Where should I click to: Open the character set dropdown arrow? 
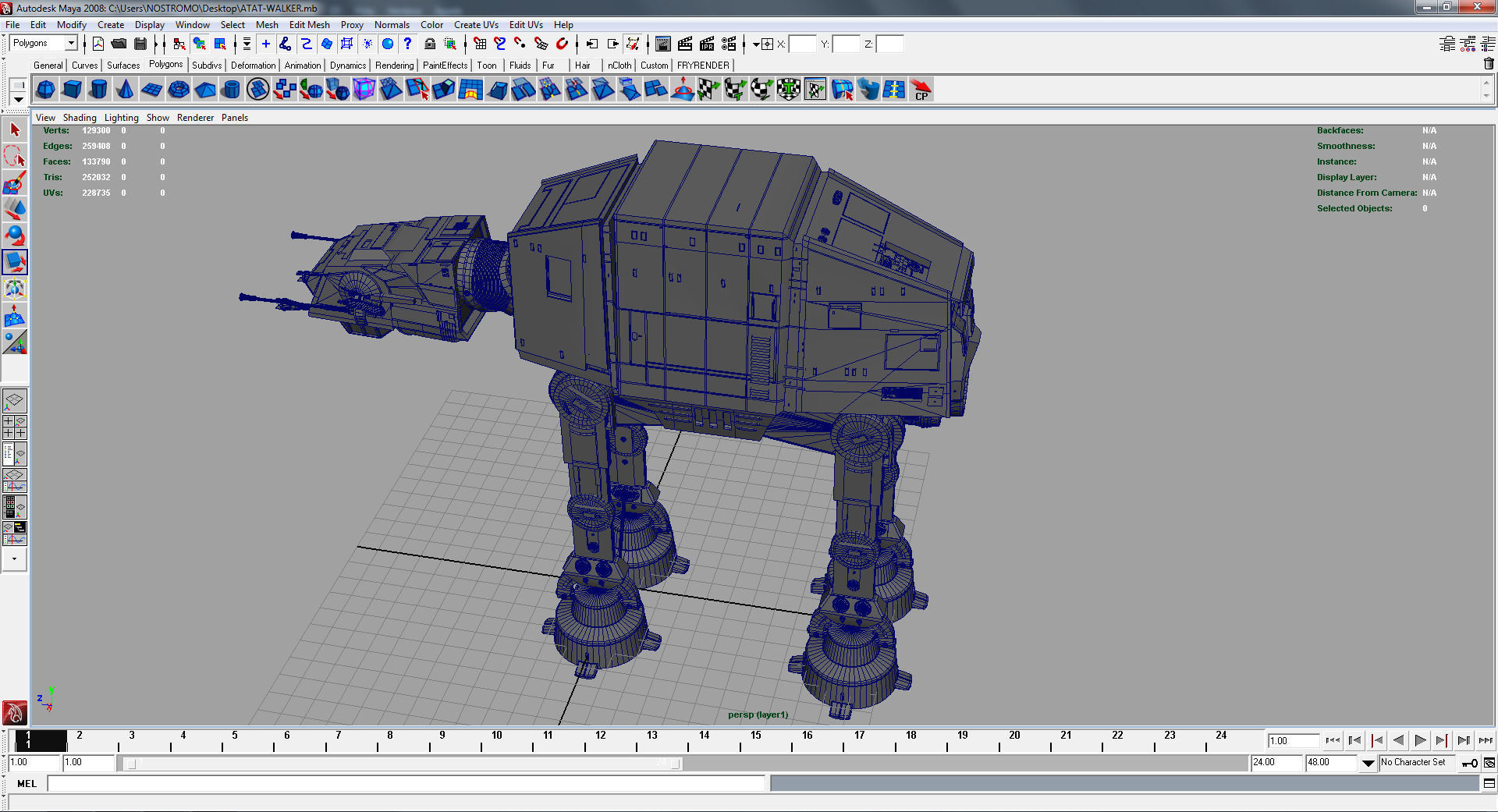[1368, 763]
